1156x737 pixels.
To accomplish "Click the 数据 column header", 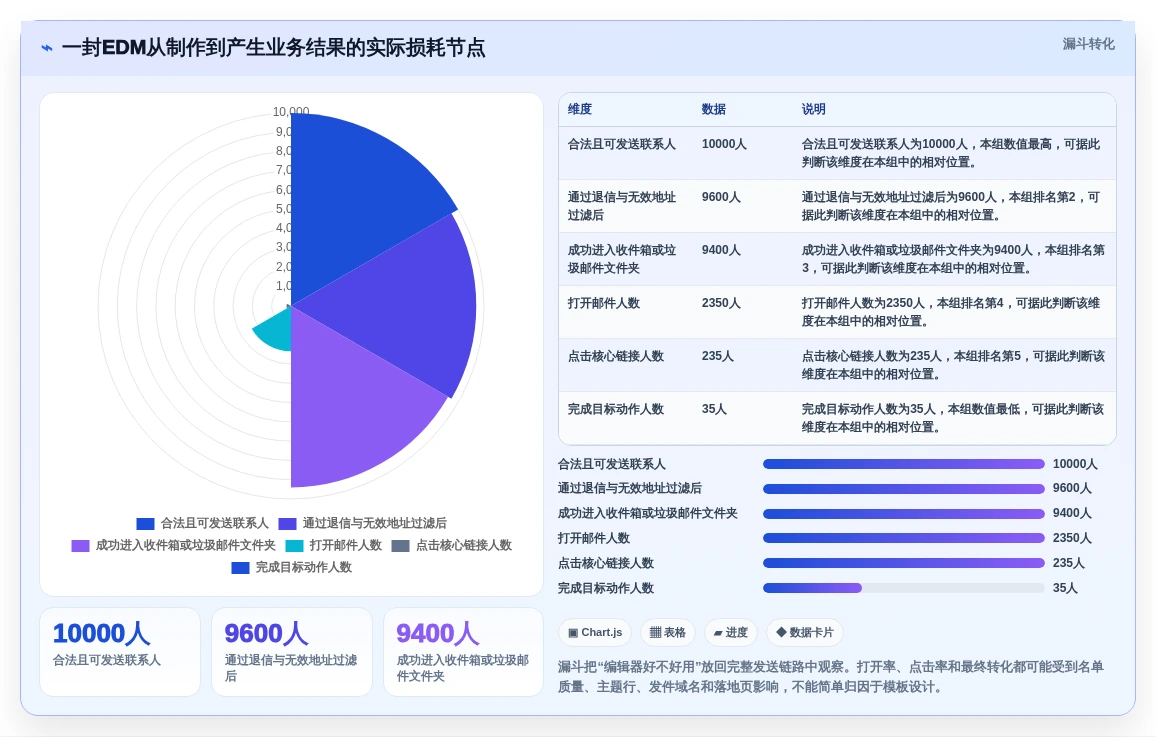I will pos(714,109).
